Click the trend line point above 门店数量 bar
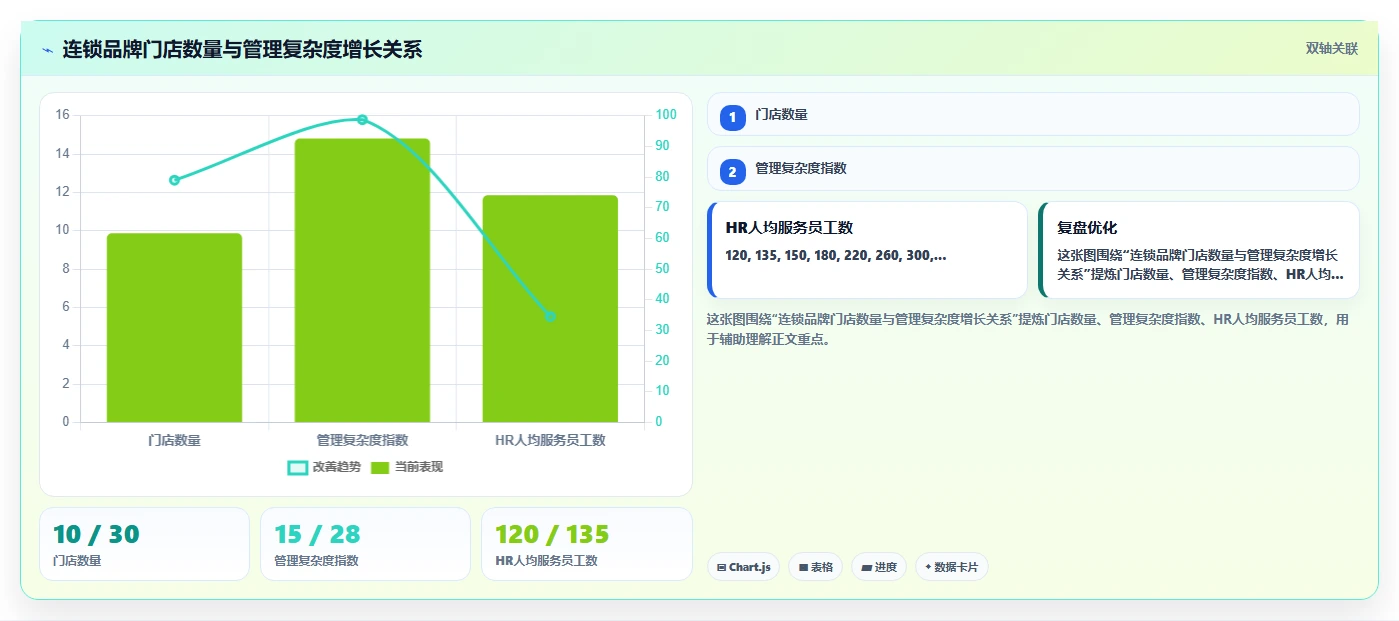Screen dimensions: 1399x621 pos(174,180)
